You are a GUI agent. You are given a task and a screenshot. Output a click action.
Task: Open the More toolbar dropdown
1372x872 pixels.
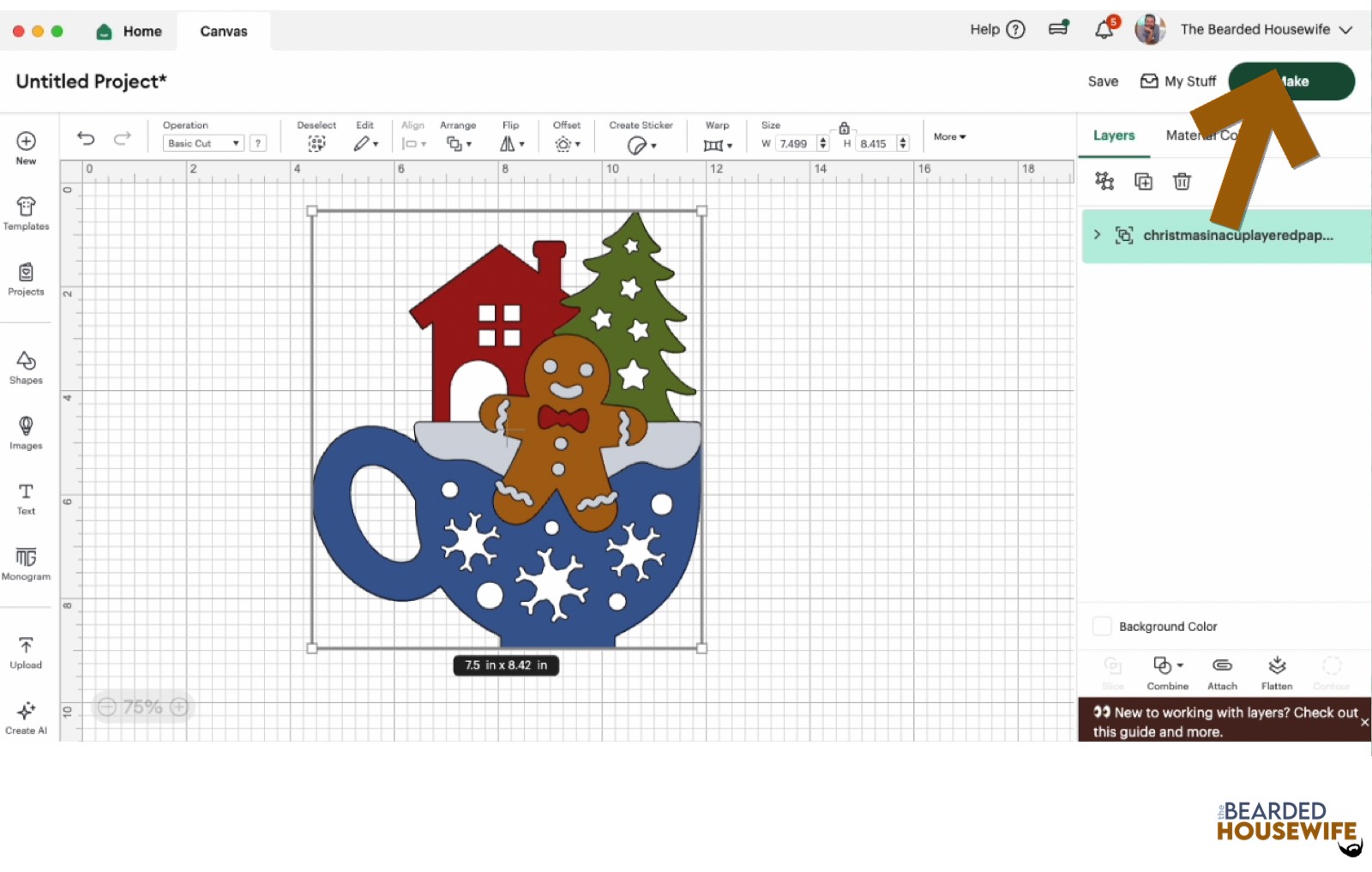[x=949, y=136]
